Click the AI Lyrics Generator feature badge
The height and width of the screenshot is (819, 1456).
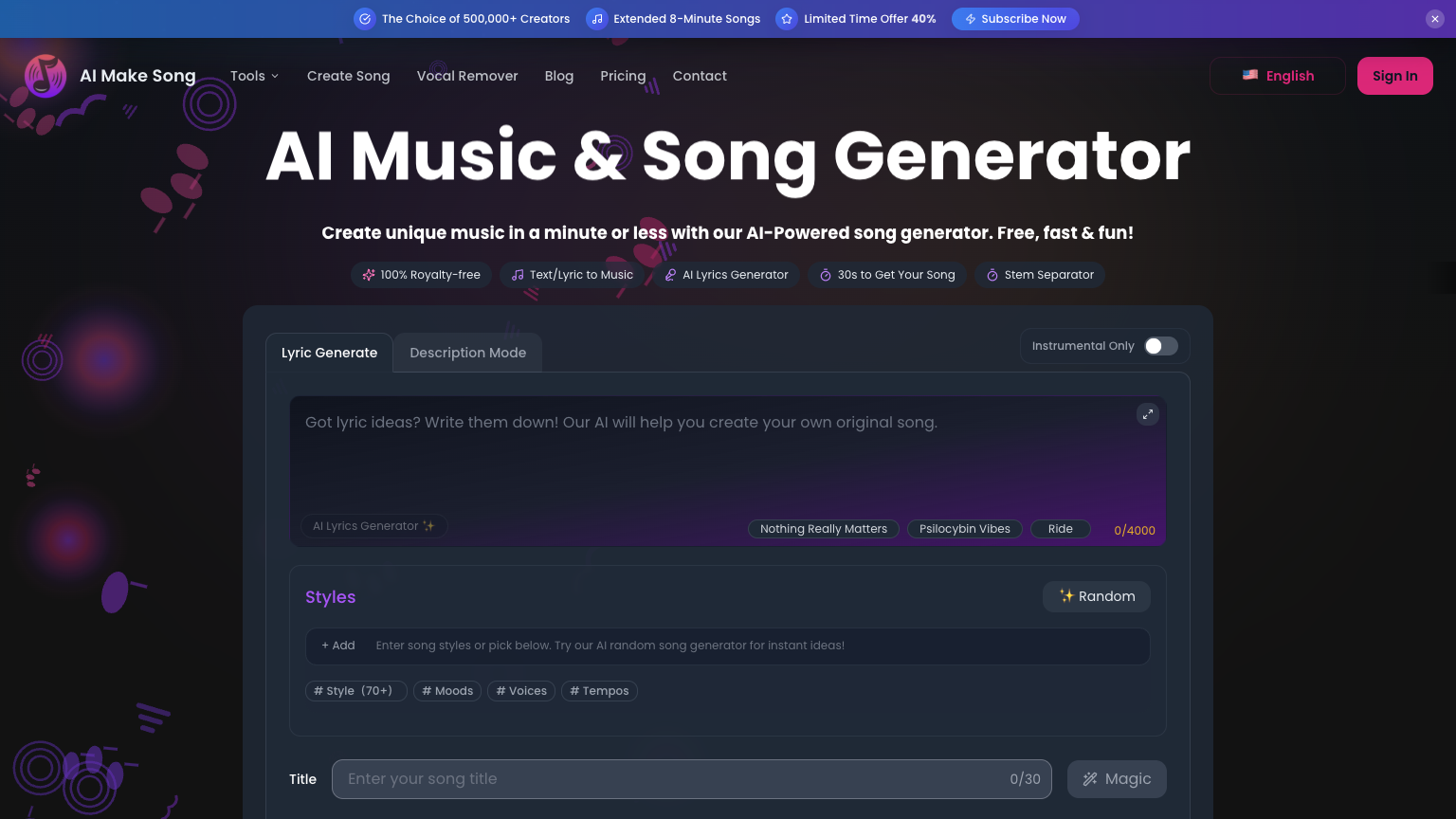(x=726, y=275)
